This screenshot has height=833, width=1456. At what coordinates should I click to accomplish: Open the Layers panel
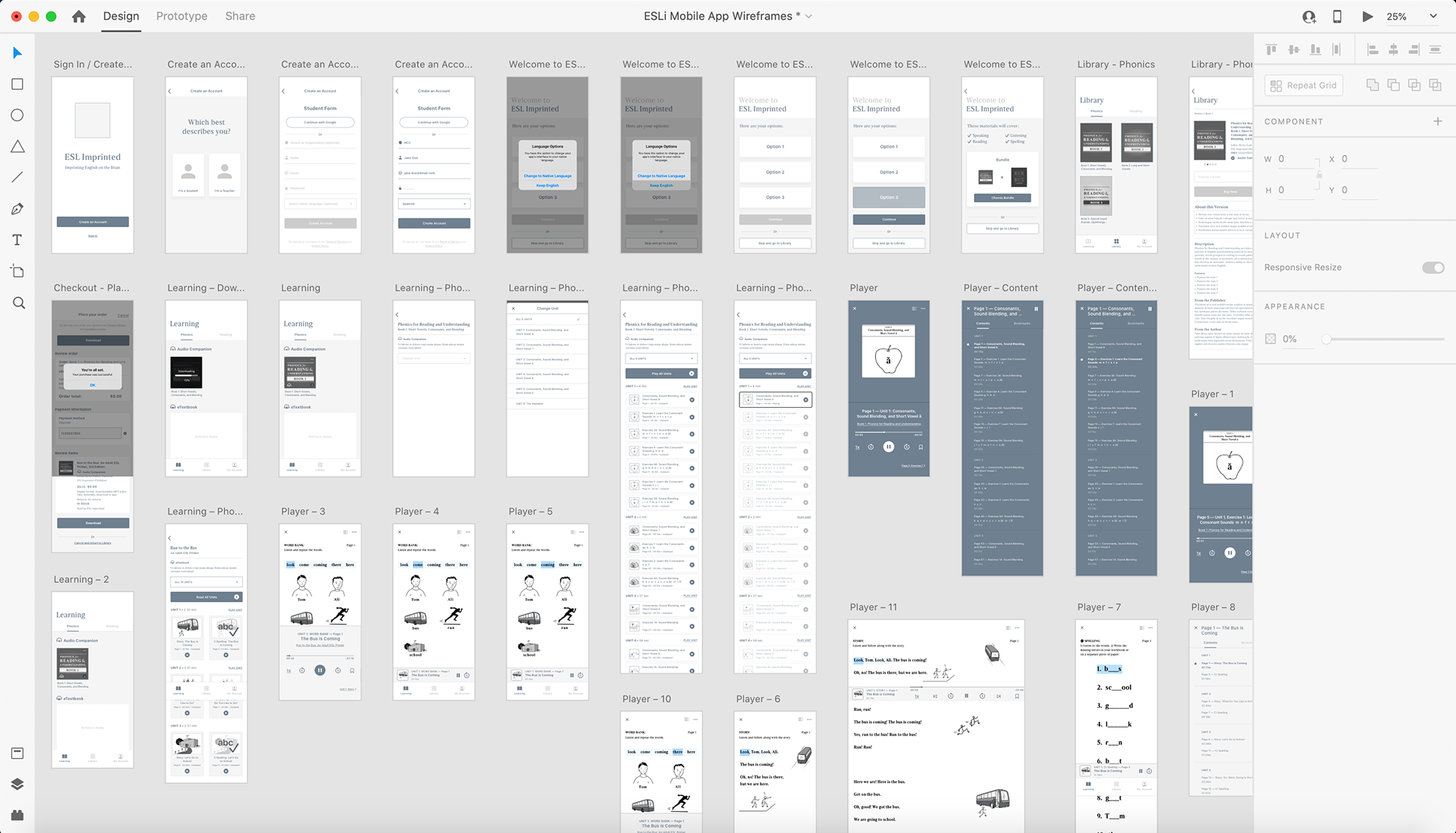coord(17,784)
